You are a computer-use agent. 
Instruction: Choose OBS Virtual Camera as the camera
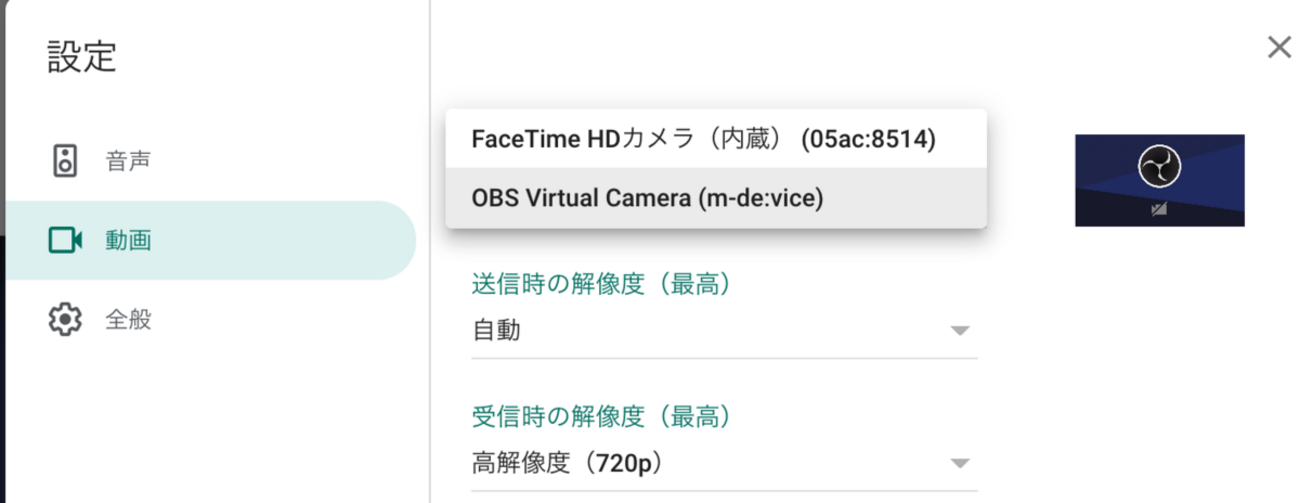(x=647, y=198)
